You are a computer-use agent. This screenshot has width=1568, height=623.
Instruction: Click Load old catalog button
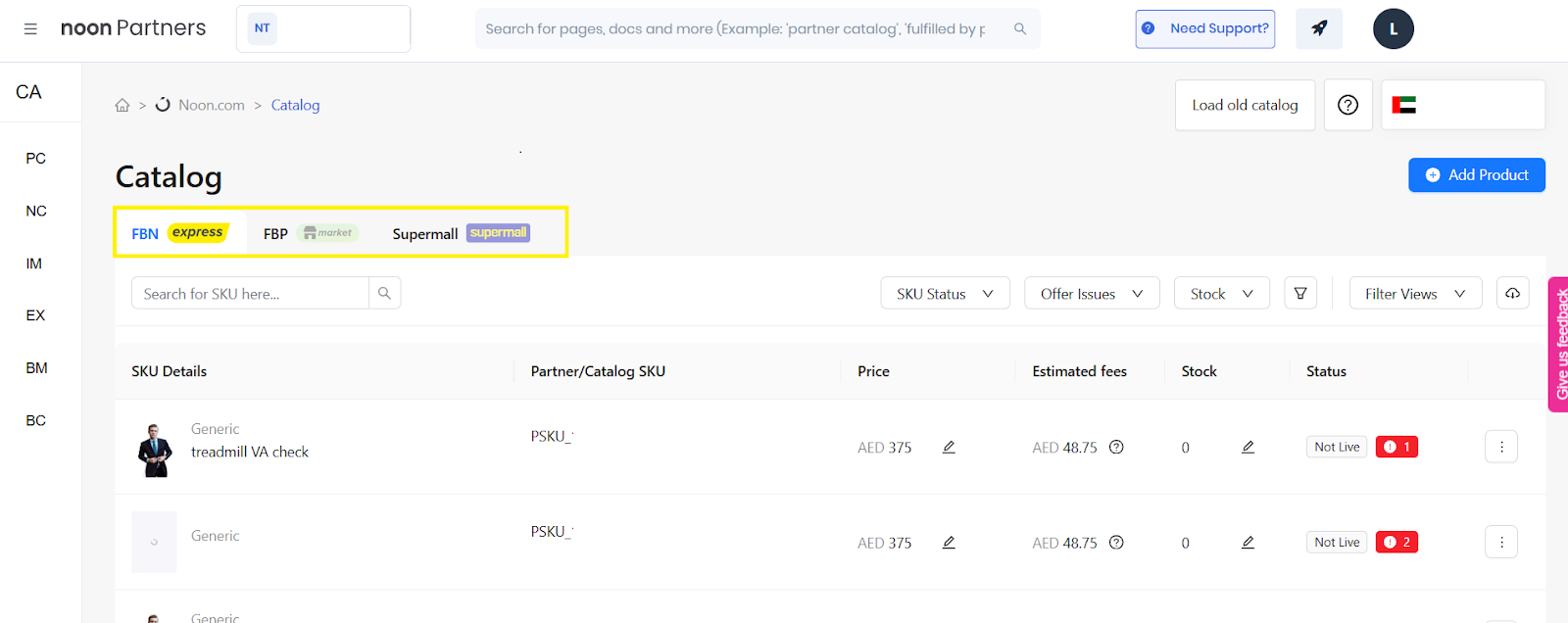[1245, 105]
